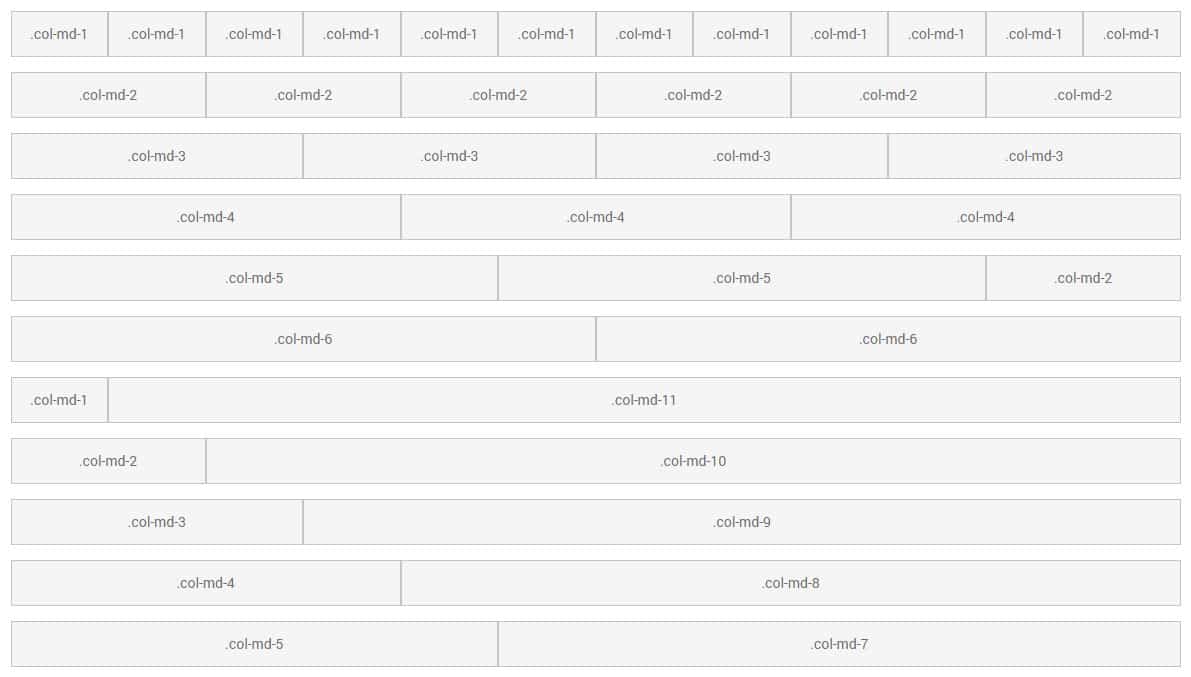
Task: Select the first .col-md-2 in the six-column row
Action: (x=109, y=95)
